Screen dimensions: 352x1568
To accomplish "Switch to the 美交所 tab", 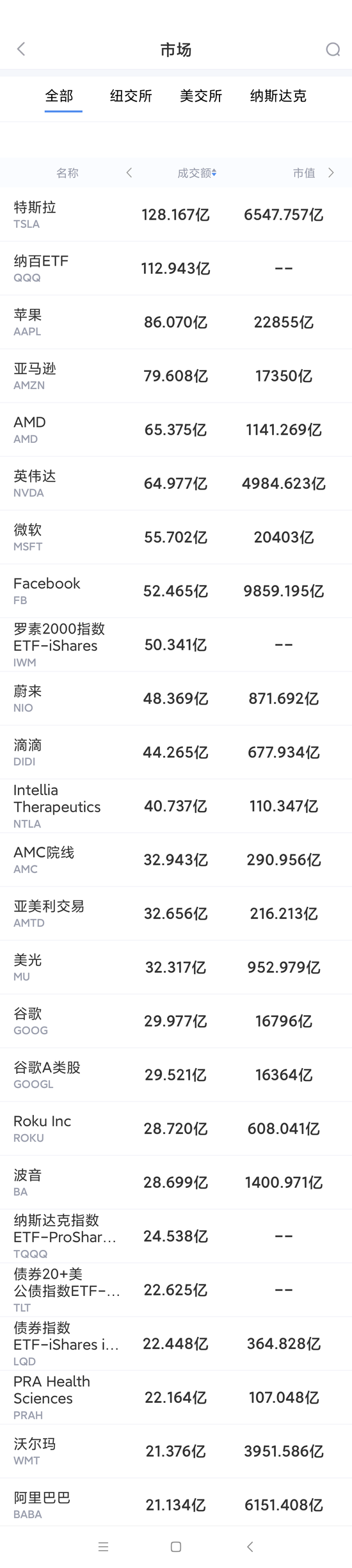I will point(201,96).
